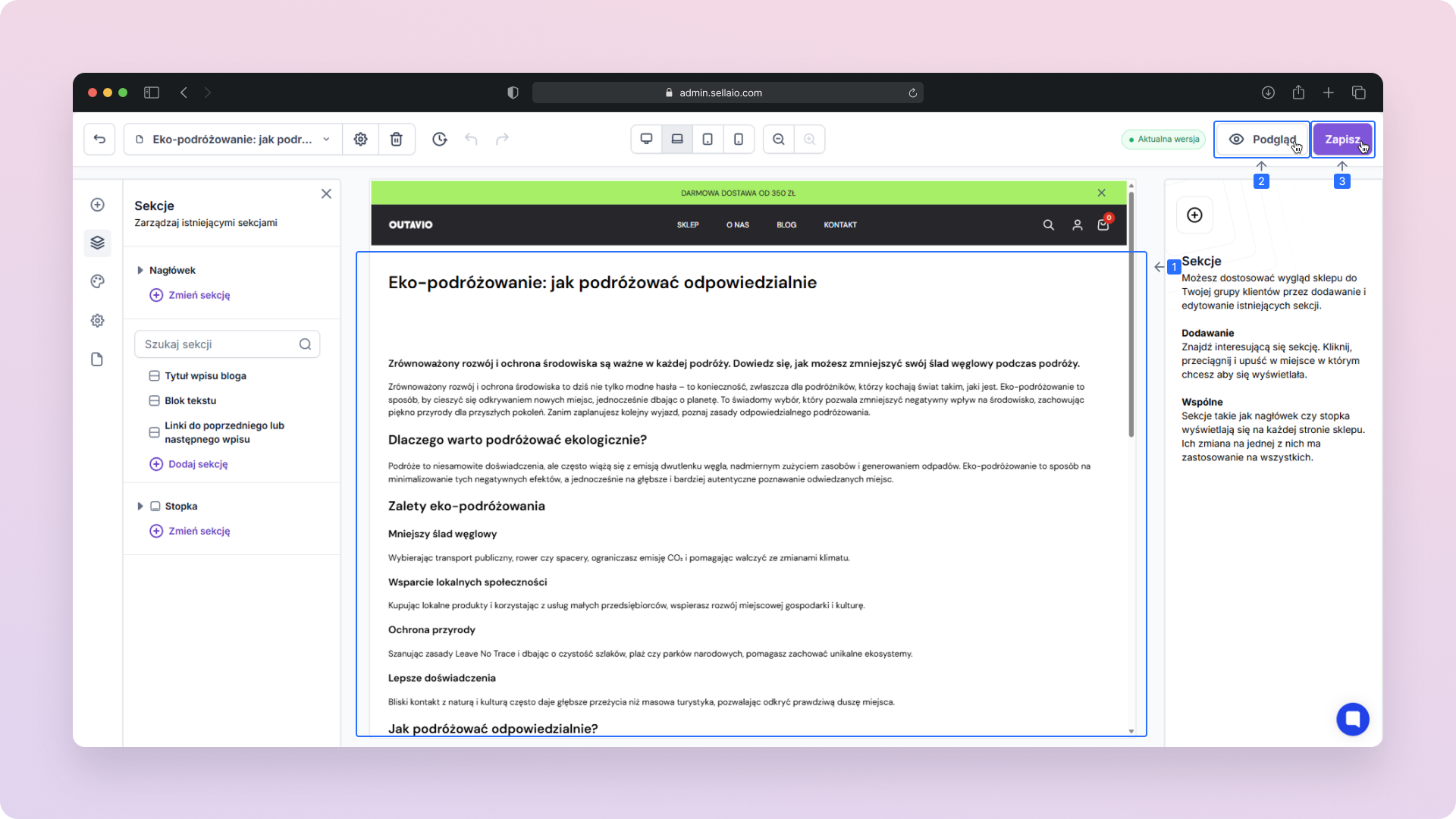Switch to mobile phone preview mode
The image size is (1456, 819).
[739, 140]
